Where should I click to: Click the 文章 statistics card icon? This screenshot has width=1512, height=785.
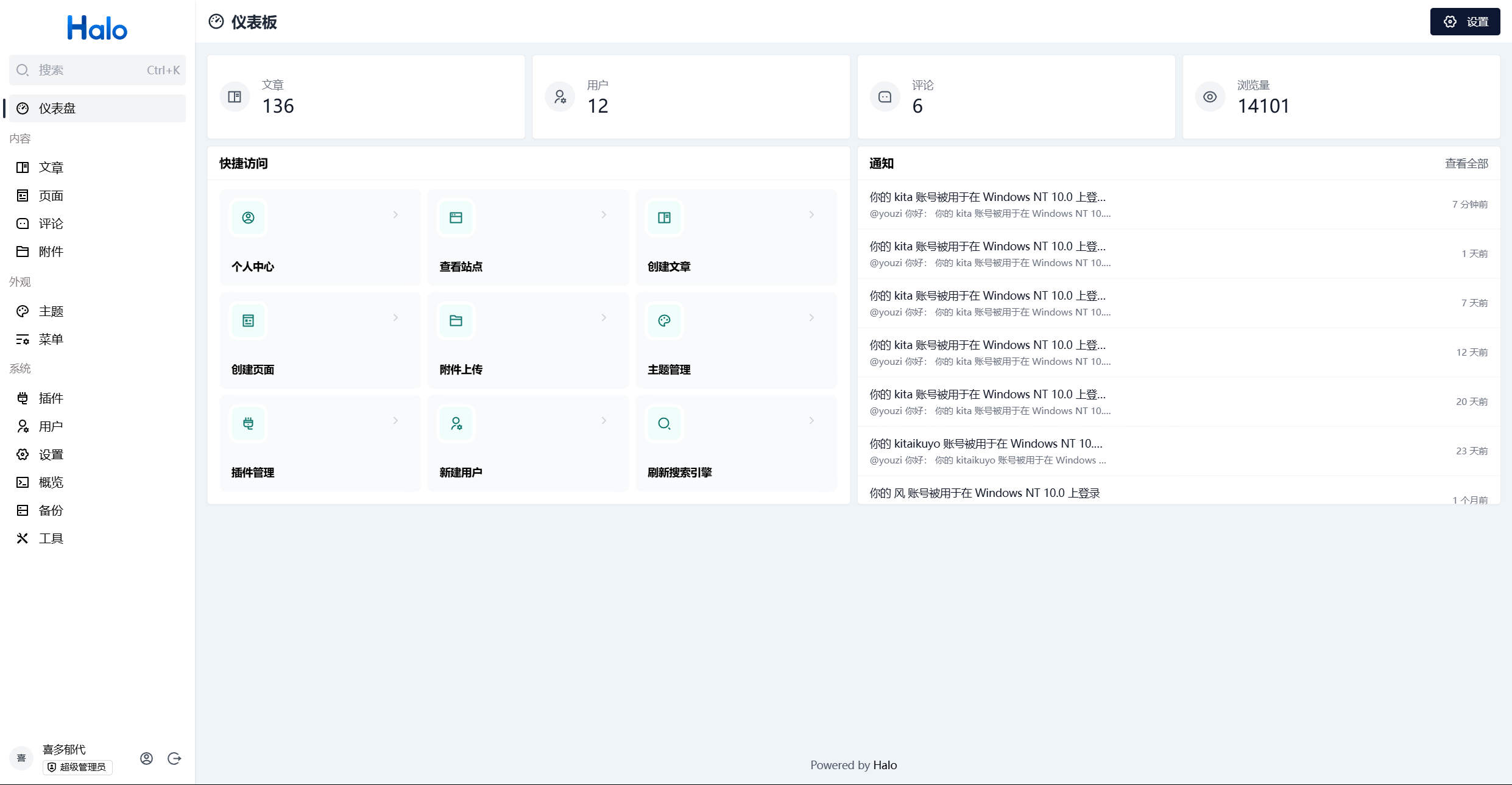pos(235,97)
